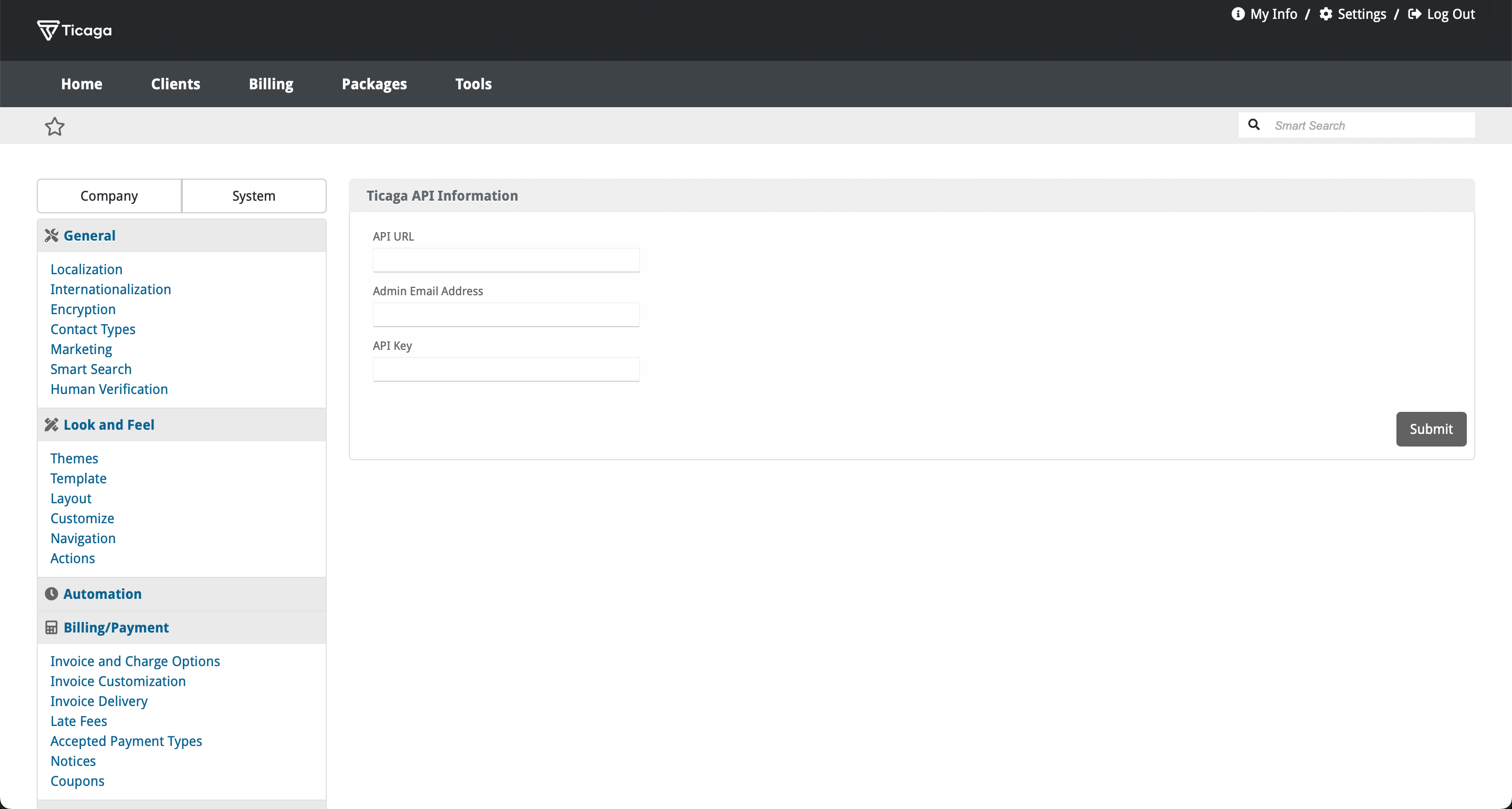Open Invoice and Charge Options
This screenshot has height=809, width=1512.
pos(135,661)
